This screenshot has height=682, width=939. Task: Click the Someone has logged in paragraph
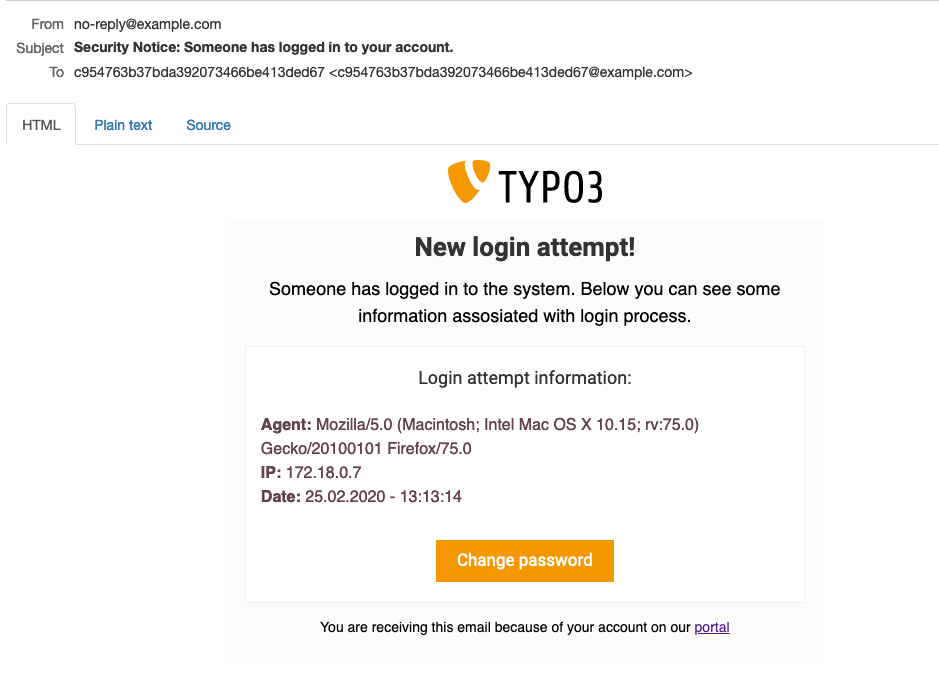(x=525, y=302)
